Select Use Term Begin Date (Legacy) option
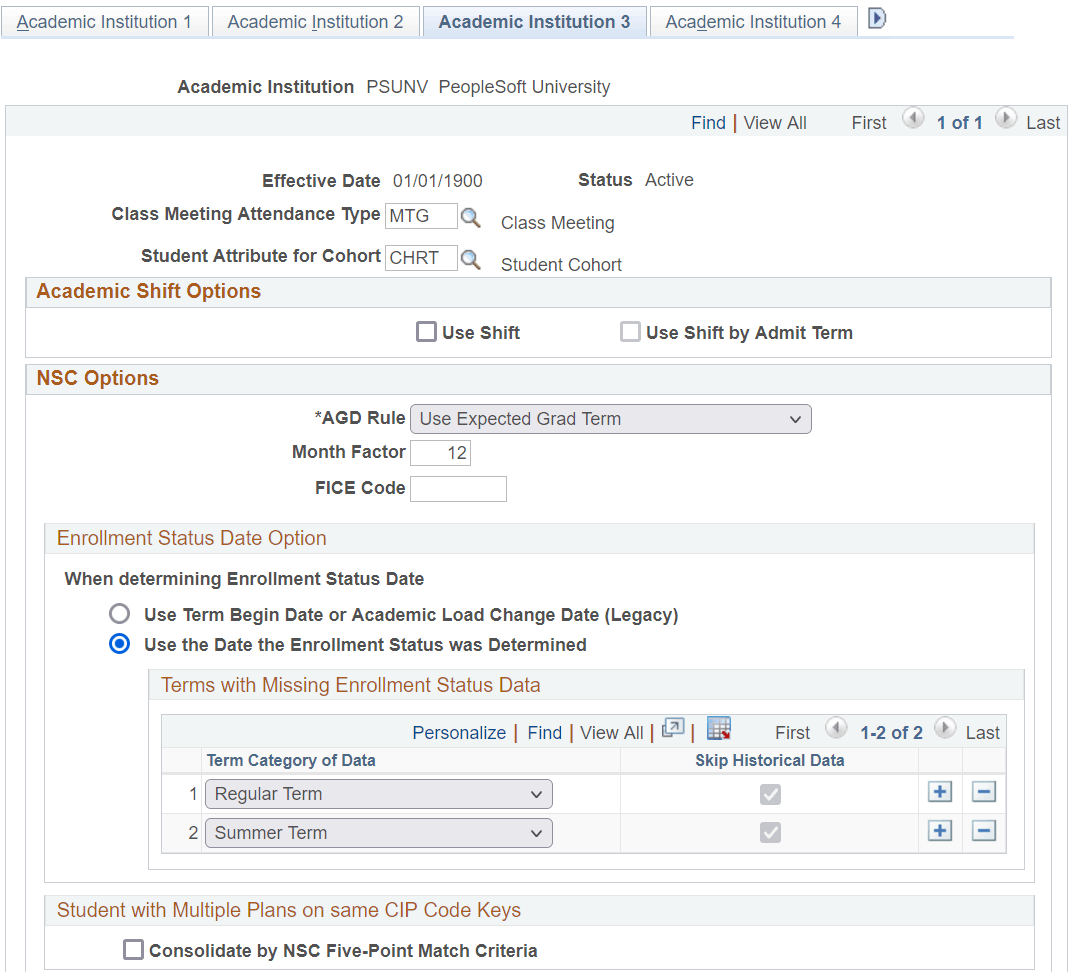 pos(119,613)
